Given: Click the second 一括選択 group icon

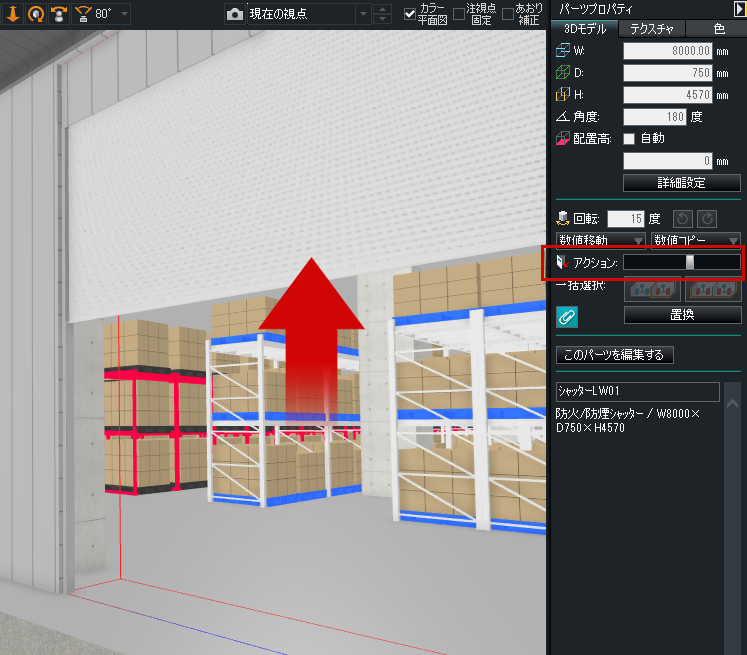Looking at the screenshot, I should point(712,289).
